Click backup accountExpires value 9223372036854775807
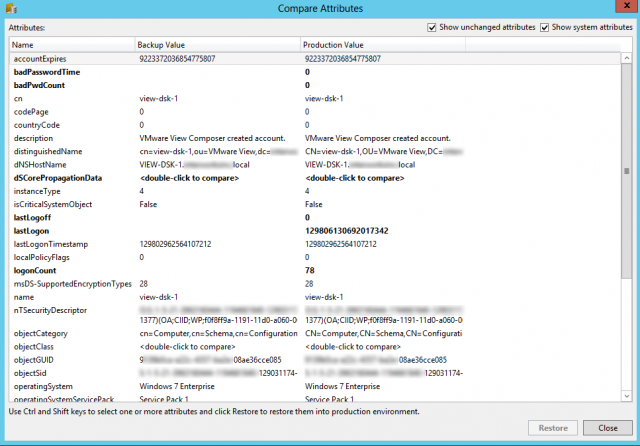 click(x=177, y=59)
